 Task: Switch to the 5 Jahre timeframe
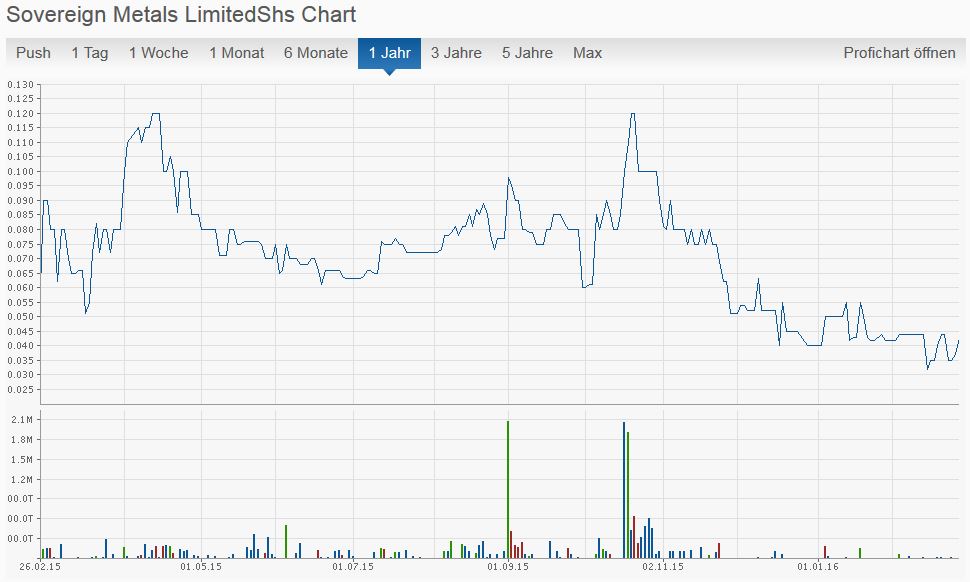click(527, 53)
